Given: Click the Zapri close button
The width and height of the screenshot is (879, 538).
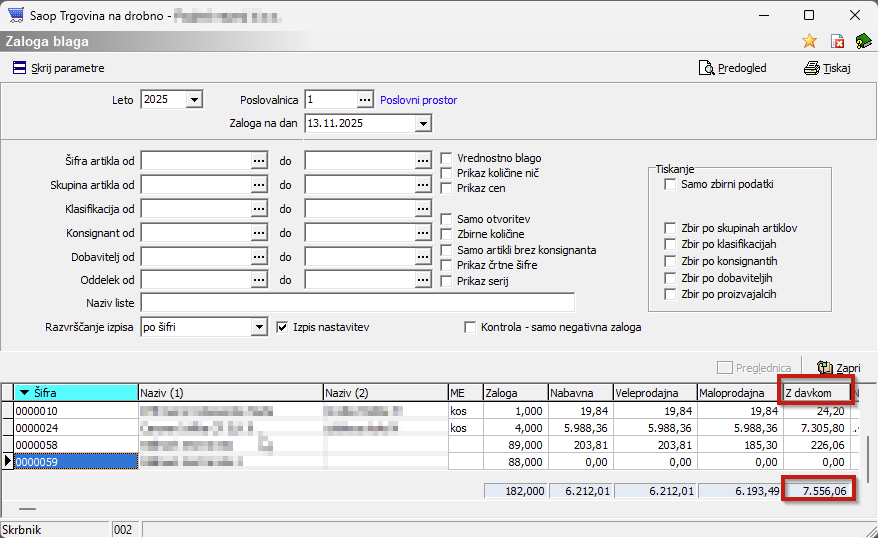Looking at the screenshot, I should click(839, 368).
